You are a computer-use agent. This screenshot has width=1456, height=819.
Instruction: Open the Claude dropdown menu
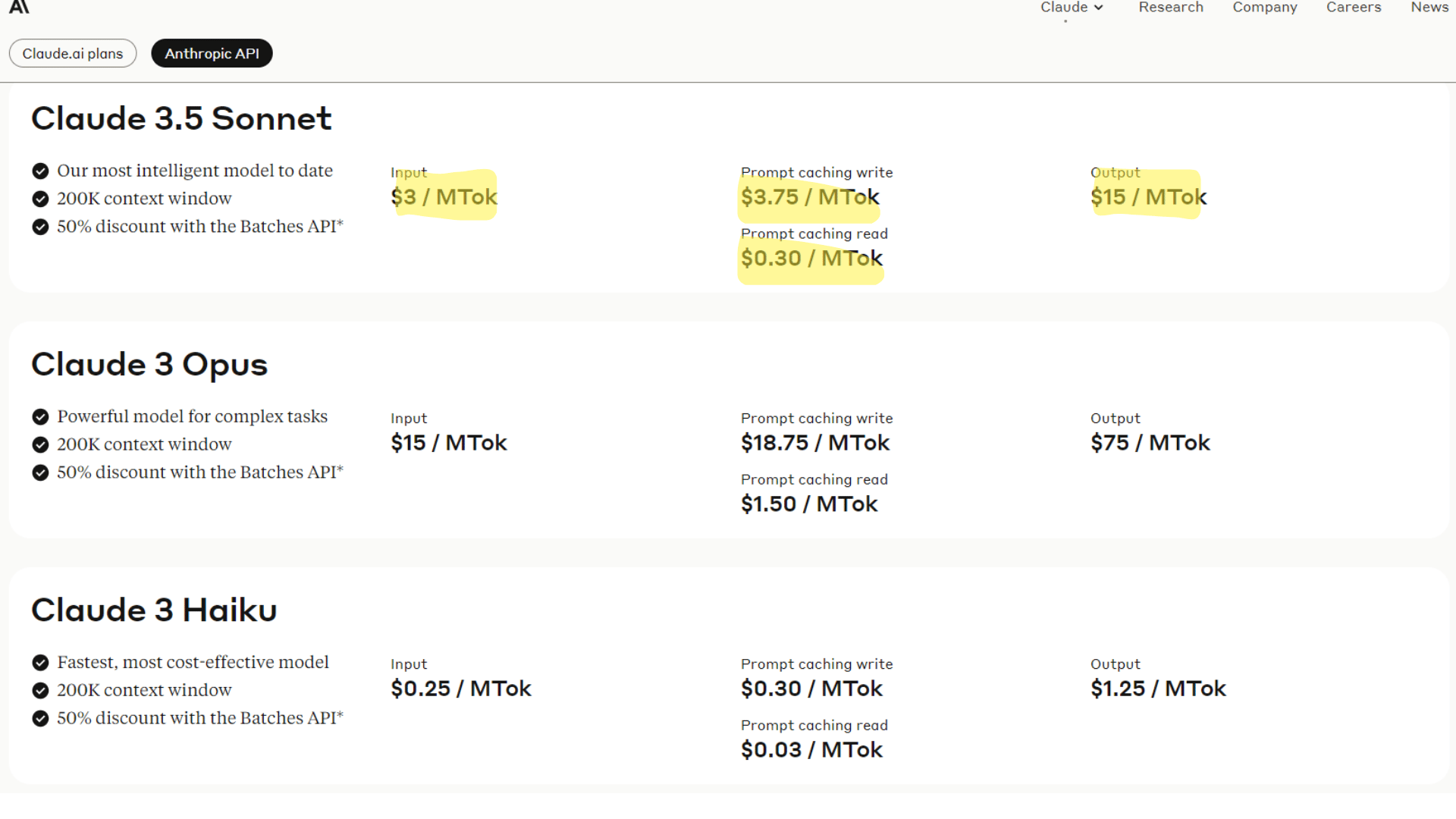1072,8
